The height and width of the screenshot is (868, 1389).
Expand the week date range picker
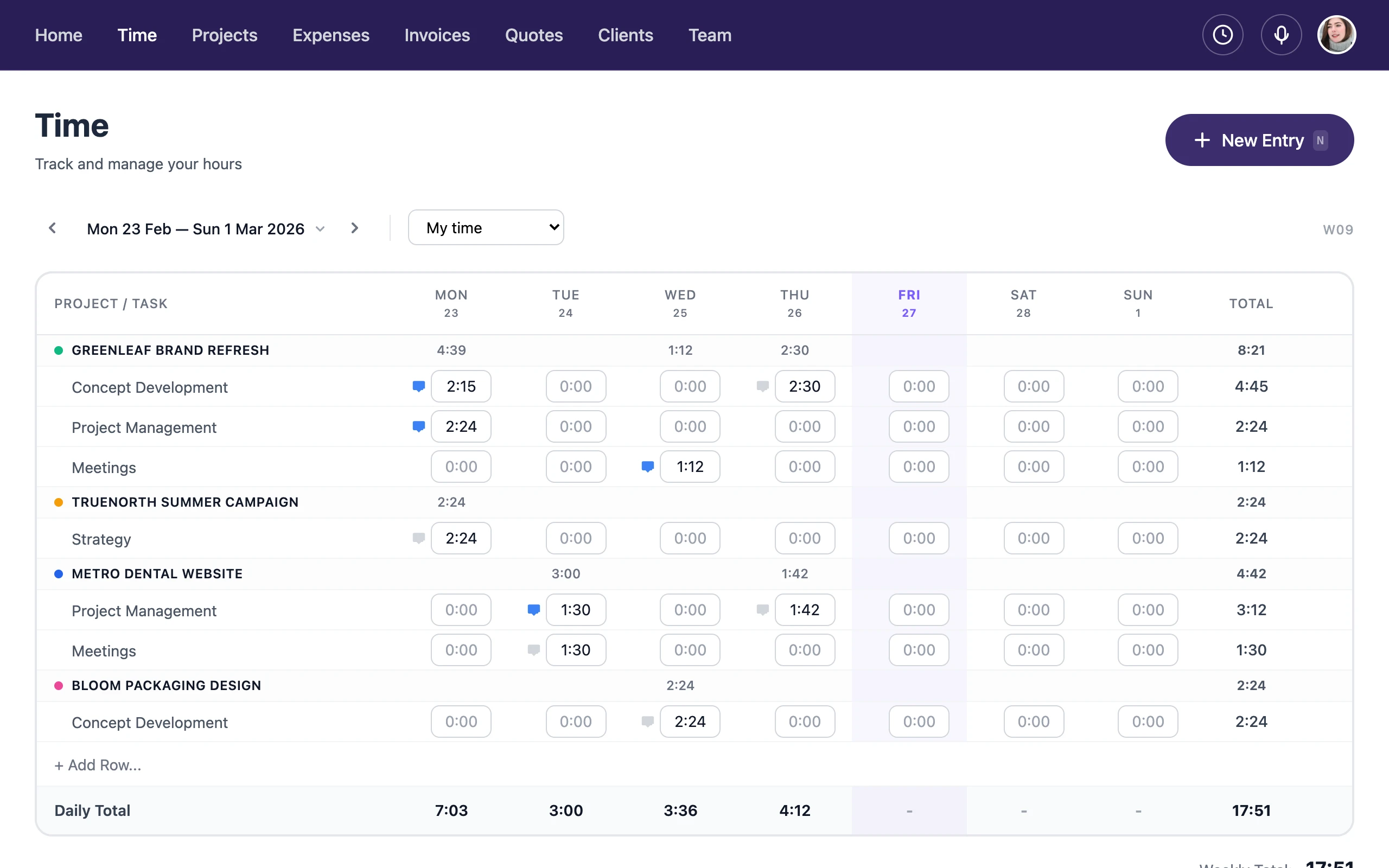coord(320,228)
